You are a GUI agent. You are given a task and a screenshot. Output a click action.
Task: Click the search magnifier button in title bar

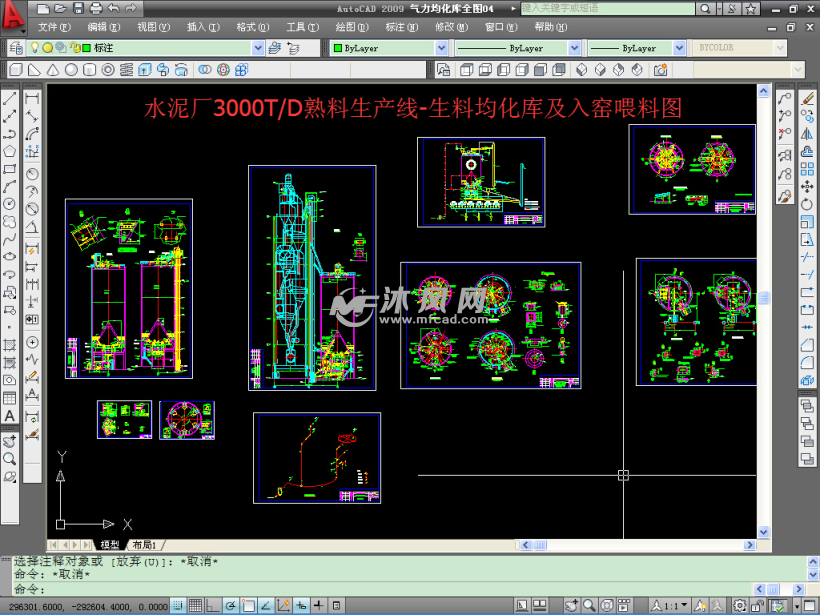click(x=705, y=8)
